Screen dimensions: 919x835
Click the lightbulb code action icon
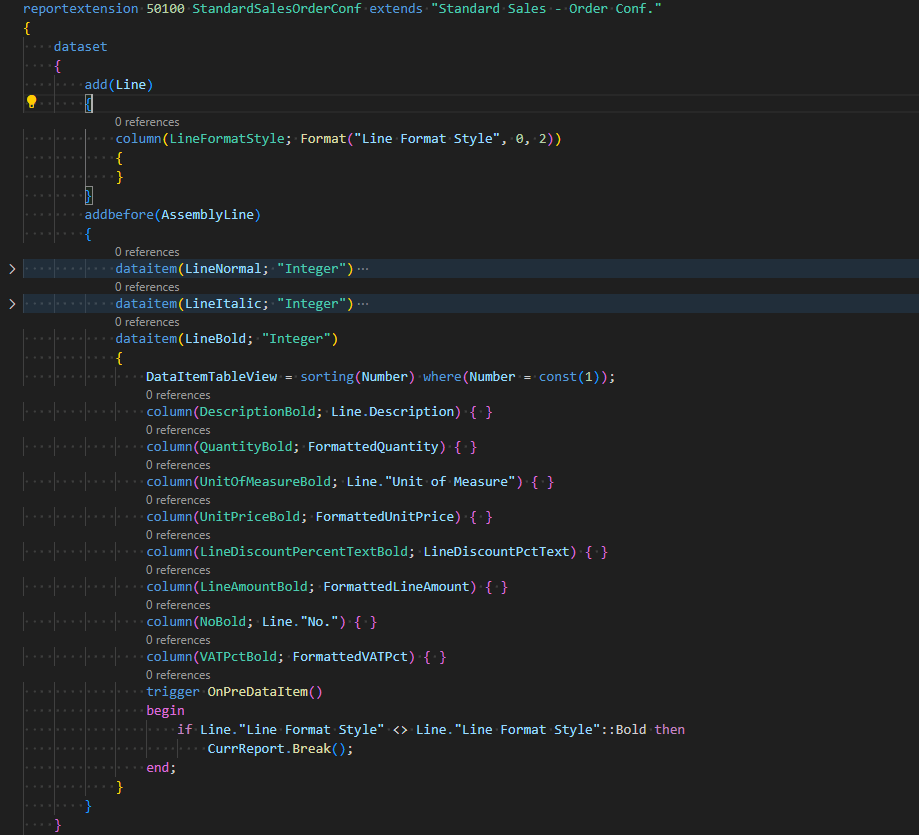pos(31,102)
